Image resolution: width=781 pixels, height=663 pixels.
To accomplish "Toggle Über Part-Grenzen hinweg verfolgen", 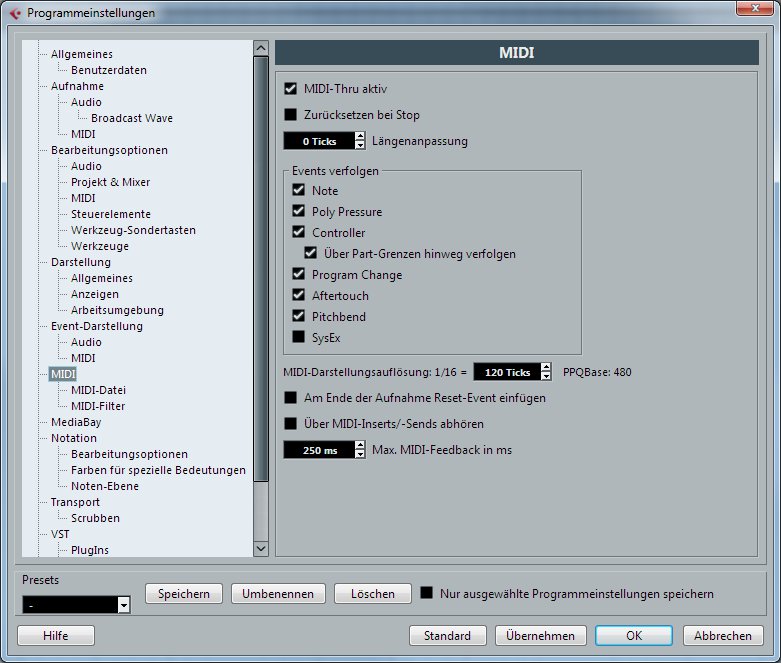I will pos(310,253).
